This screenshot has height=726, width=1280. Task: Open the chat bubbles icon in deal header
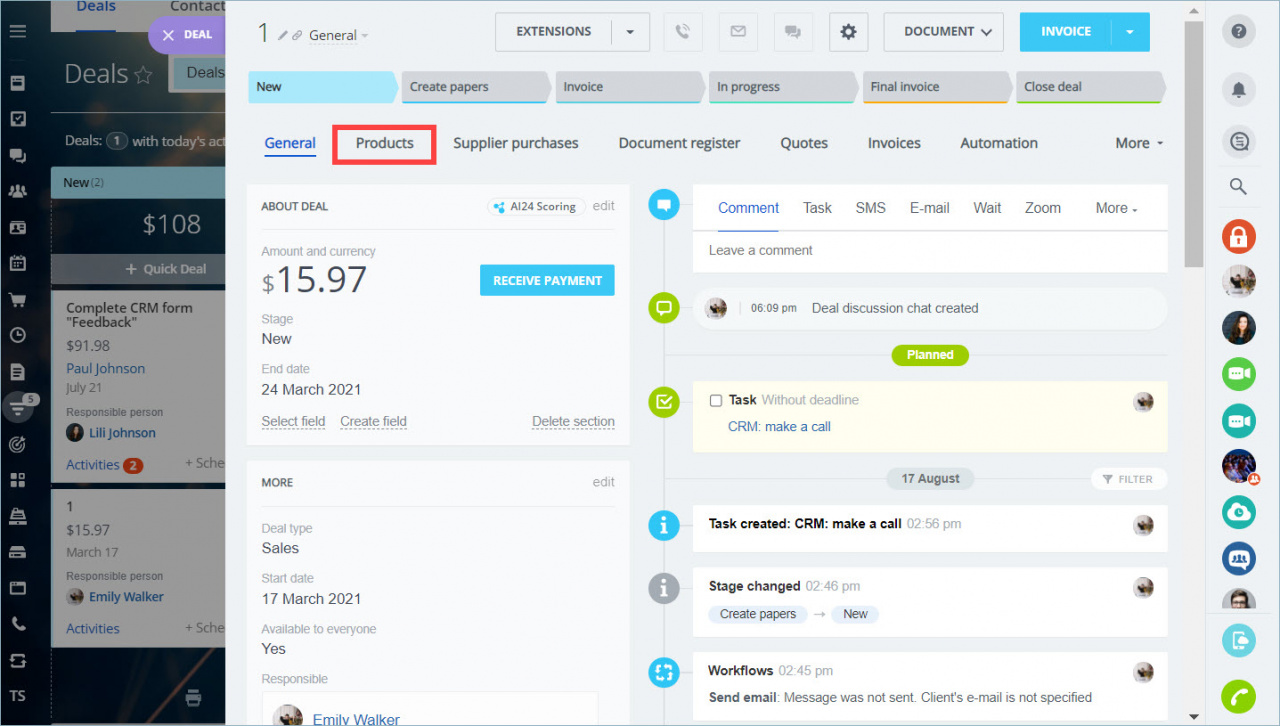tap(793, 32)
